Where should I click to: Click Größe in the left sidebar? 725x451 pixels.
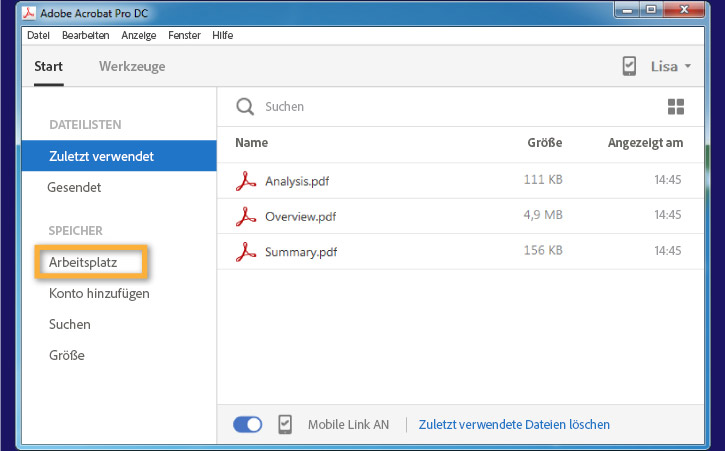(67, 355)
